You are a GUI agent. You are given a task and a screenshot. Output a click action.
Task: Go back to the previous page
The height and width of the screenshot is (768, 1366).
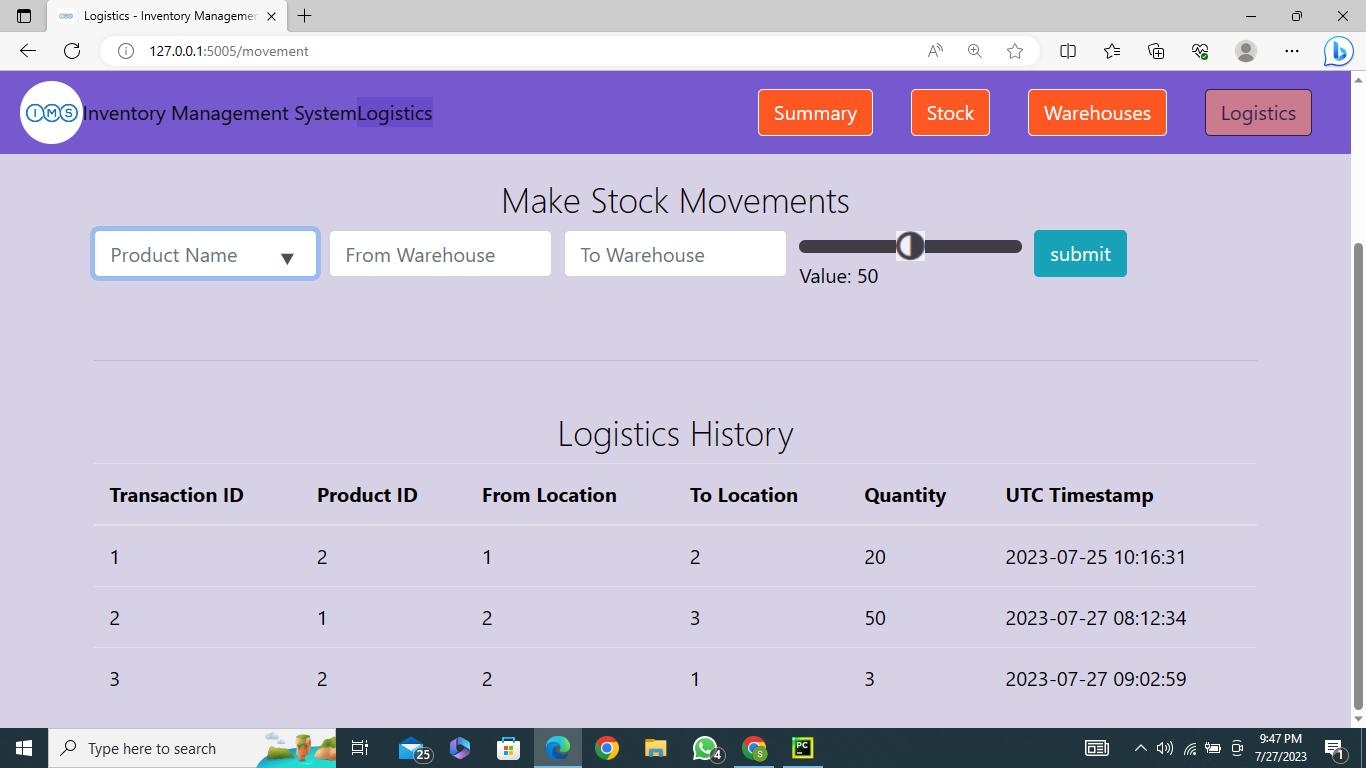pyautogui.click(x=27, y=50)
